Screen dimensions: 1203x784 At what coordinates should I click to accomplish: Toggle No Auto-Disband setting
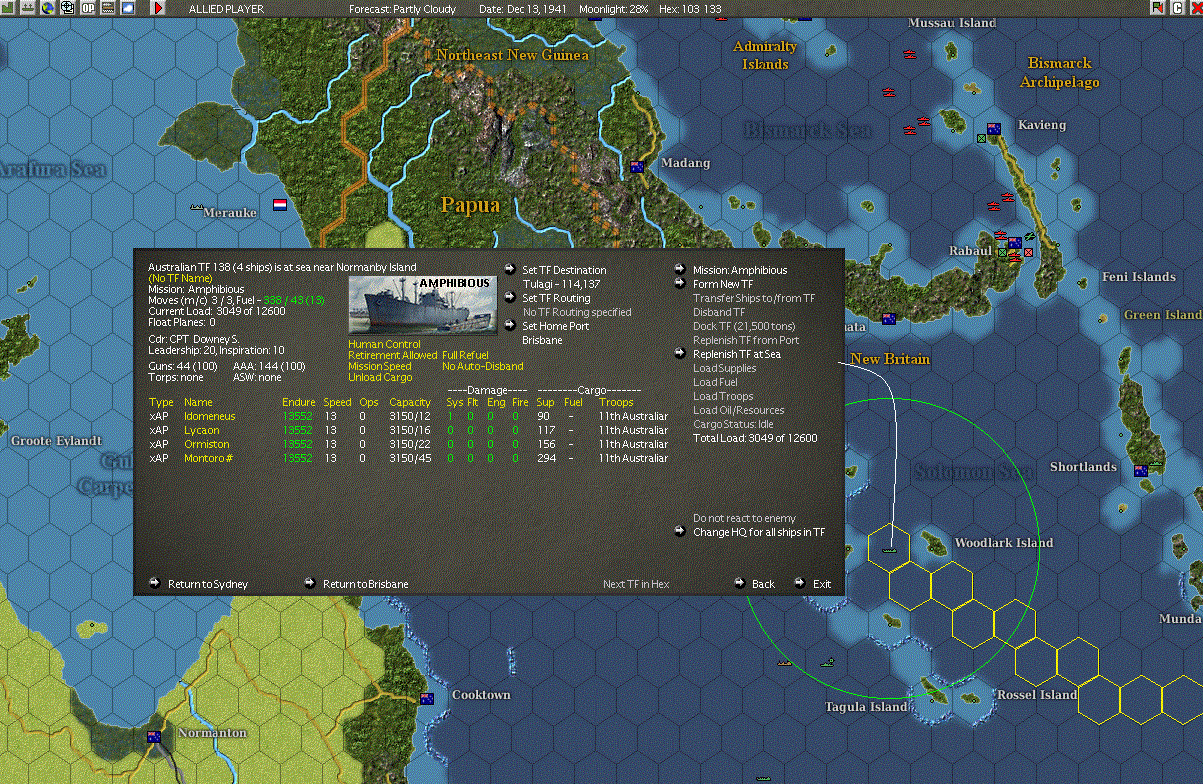click(x=482, y=366)
